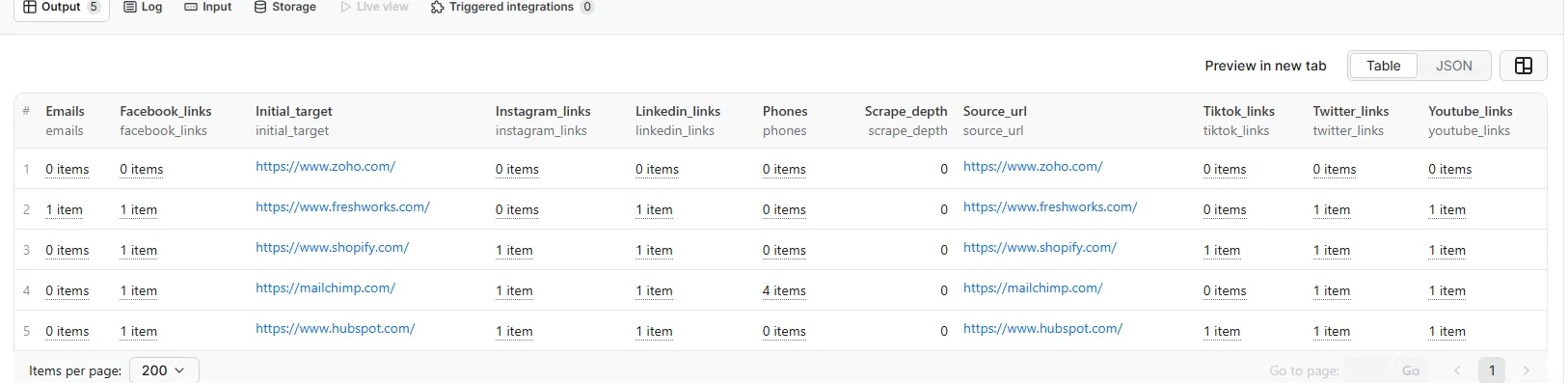
Task: Click the Facebook_links column header
Action: pyautogui.click(x=166, y=112)
